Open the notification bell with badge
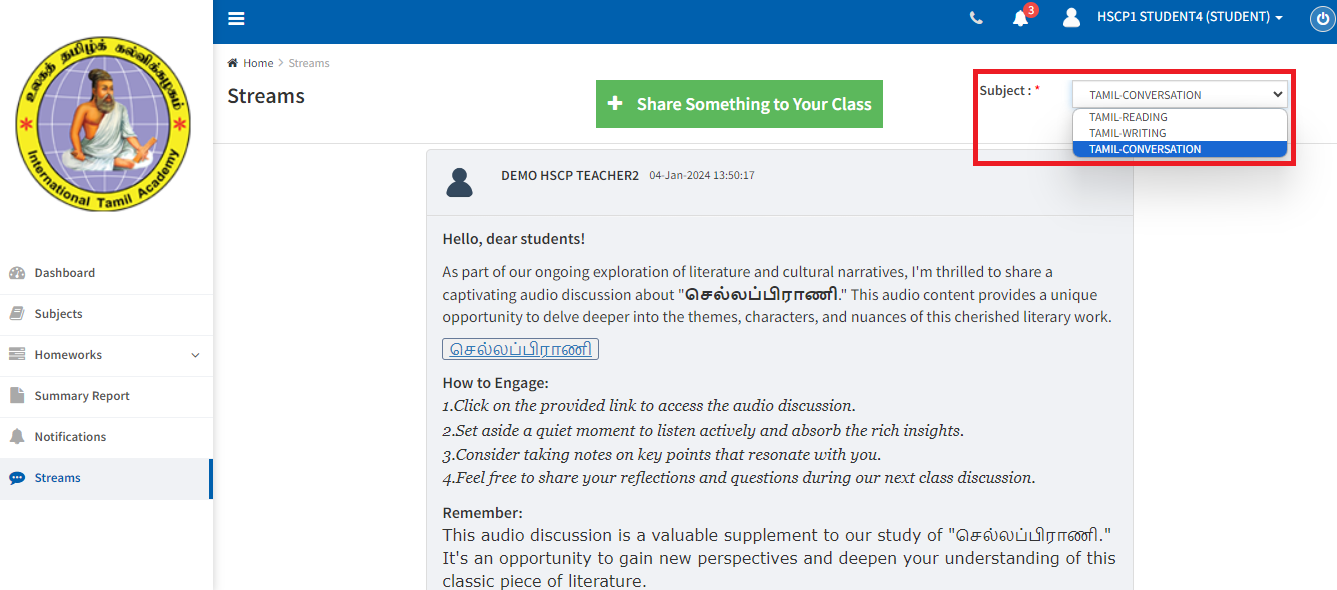Image resolution: width=1337 pixels, height=590 pixels. point(1020,18)
